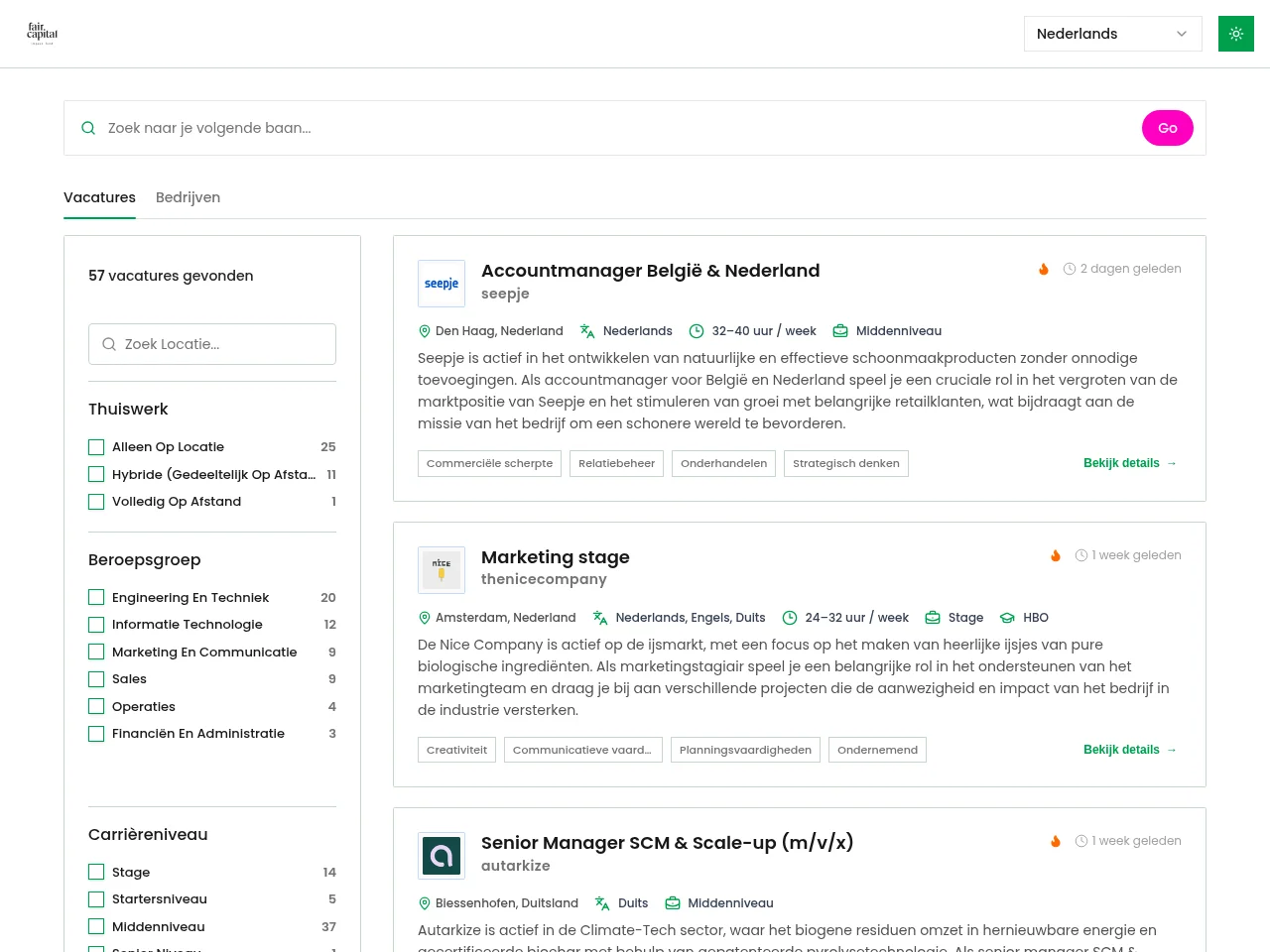Screen dimensions: 1270x952
Task: Click the seepje company logo
Action: pos(442,284)
